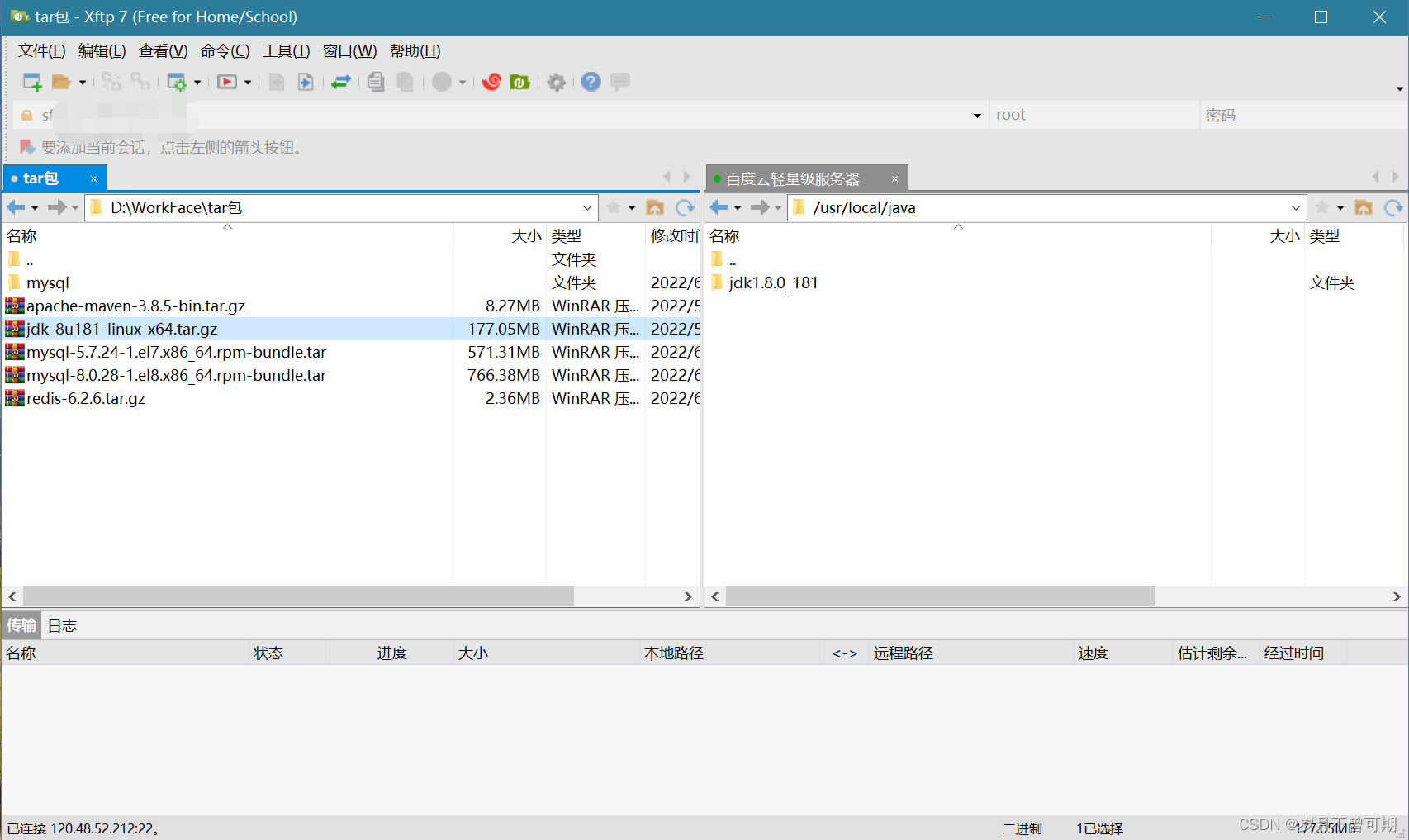This screenshot has height=840, width=1409.
Task: Click the New Session icon in toolbar
Action: pos(32,82)
